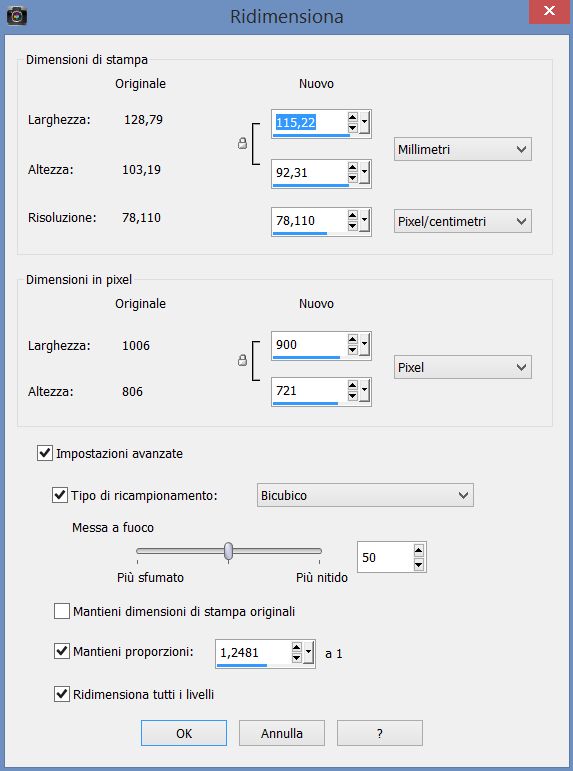Toggle Mantieni proporzioni checkbox
The width and height of the screenshot is (573, 771).
61,652
